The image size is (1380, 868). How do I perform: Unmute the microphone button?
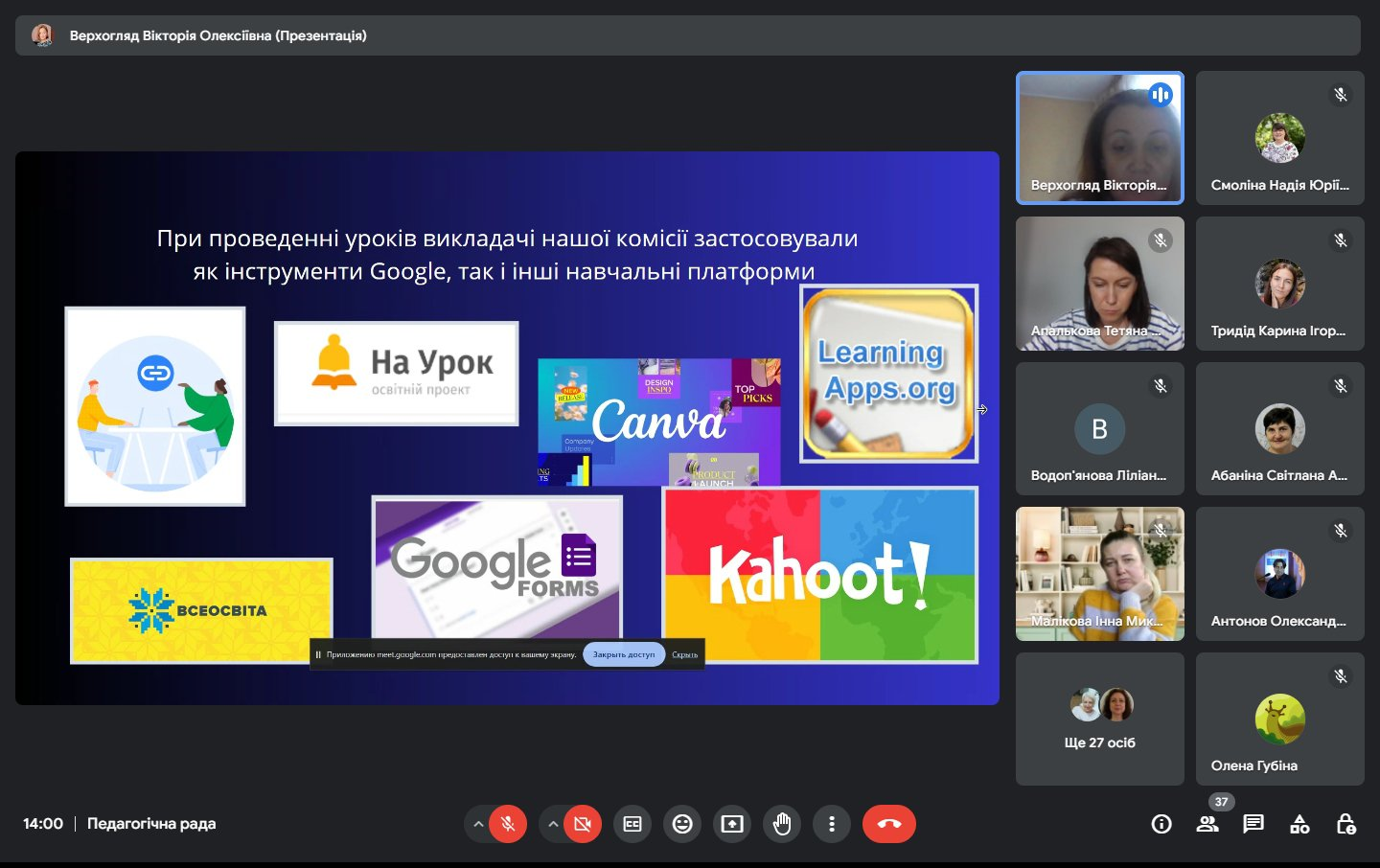point(508,824)
